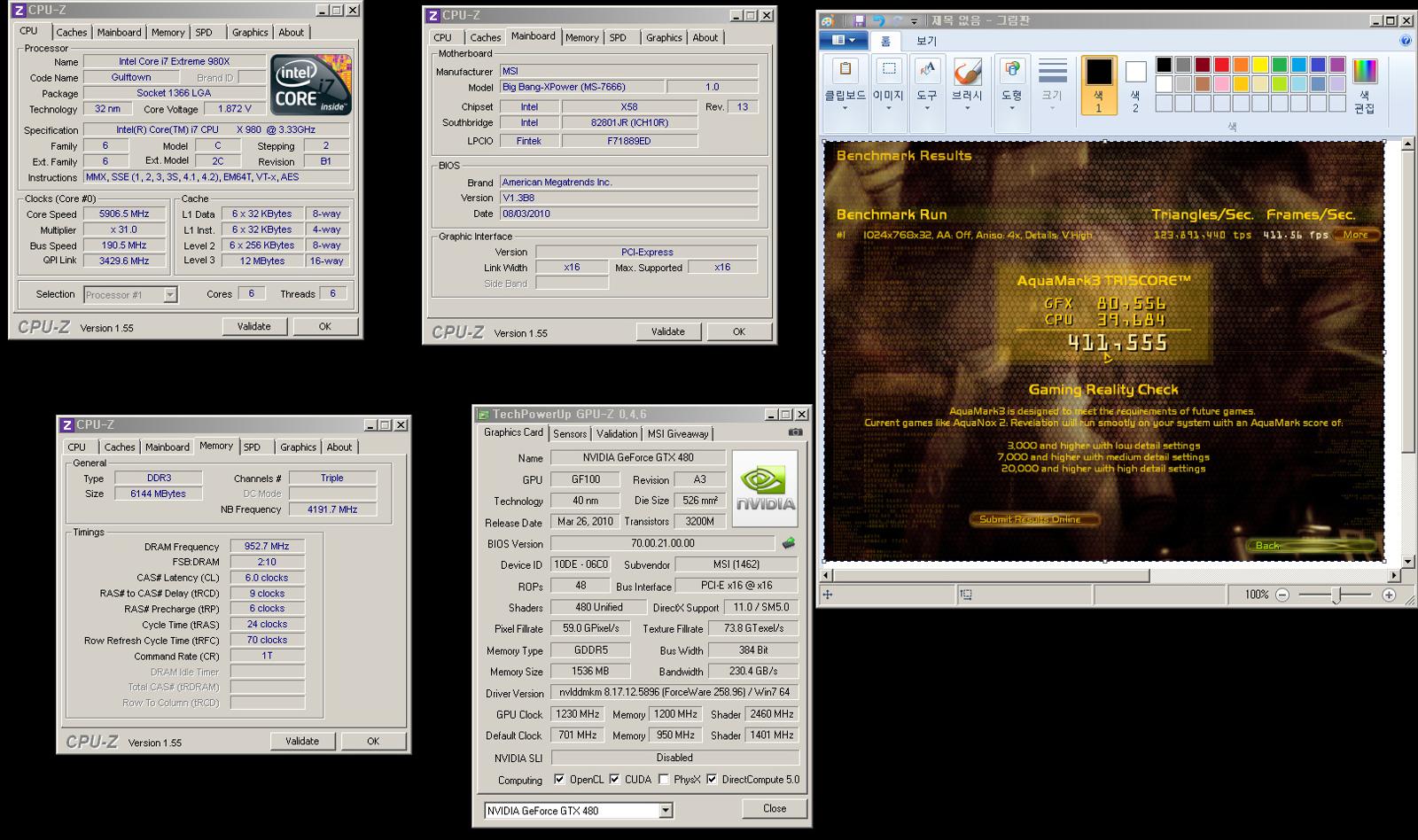Select the green color swatch in Paint's palette

point(1279,65)
